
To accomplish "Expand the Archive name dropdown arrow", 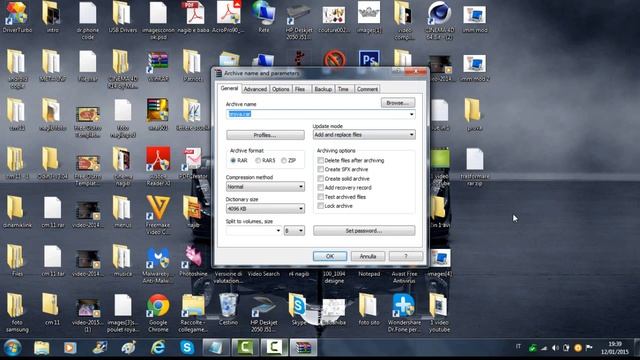I will (411, 114).
